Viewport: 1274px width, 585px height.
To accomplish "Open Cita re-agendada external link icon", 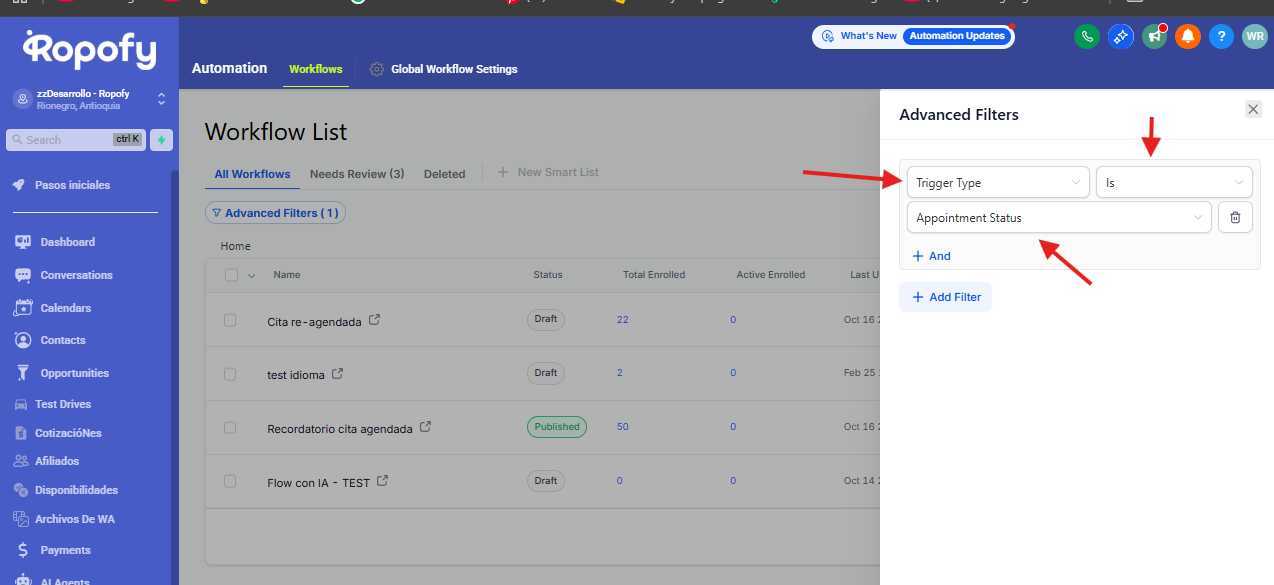I will point(375,321).
